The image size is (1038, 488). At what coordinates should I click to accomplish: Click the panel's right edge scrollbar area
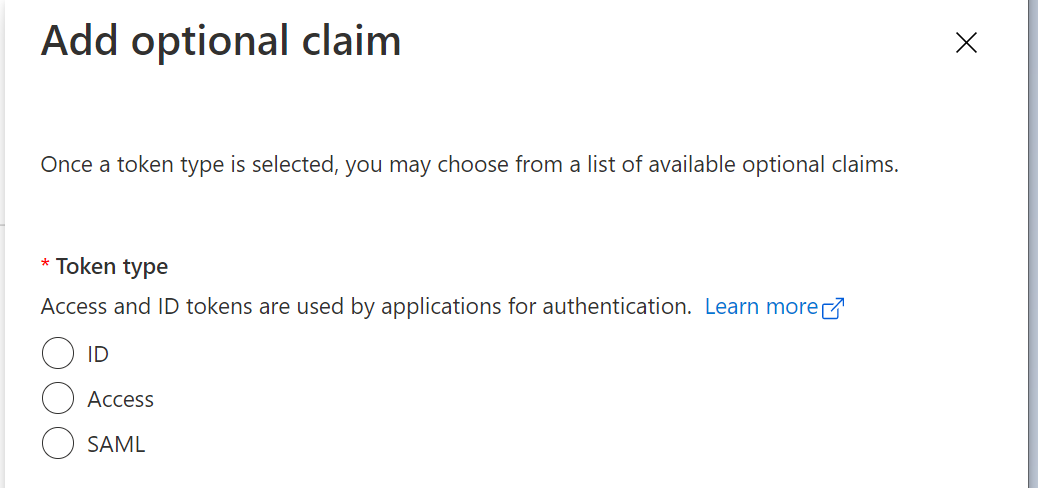tap(1032, 250)
